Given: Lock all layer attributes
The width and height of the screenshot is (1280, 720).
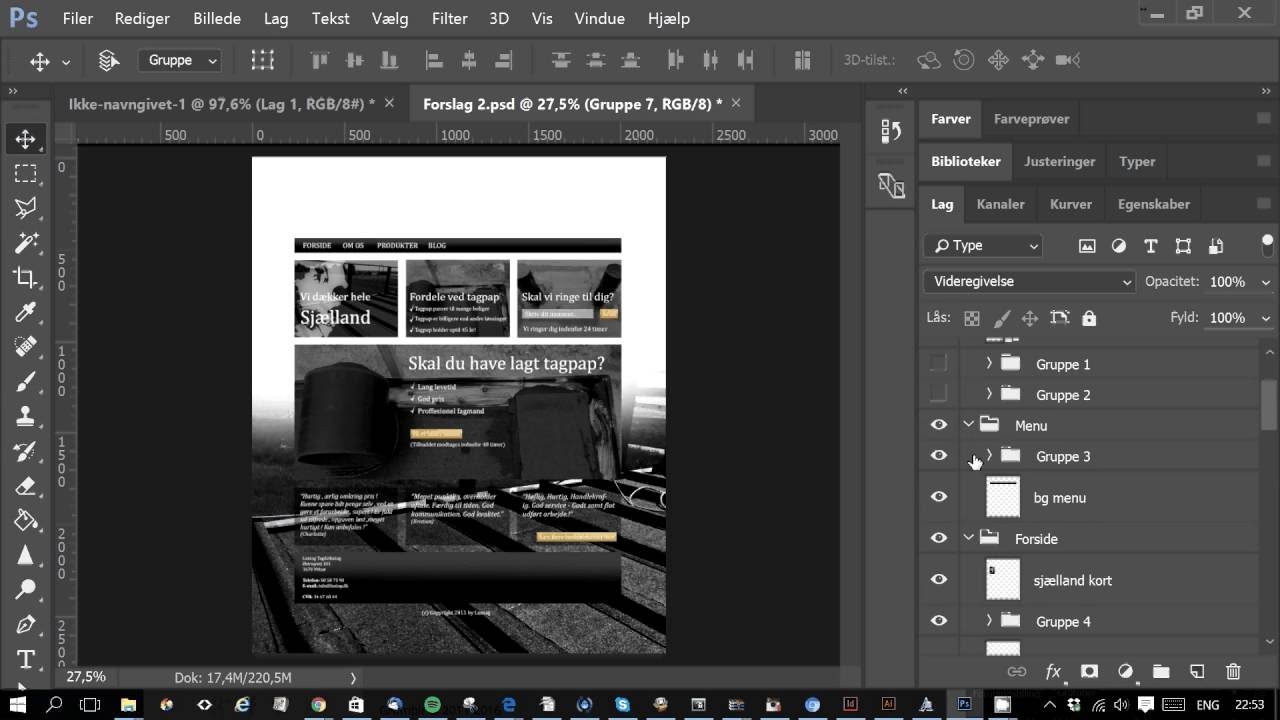Looking at the screenshot, I should [x=1089, y=318].
